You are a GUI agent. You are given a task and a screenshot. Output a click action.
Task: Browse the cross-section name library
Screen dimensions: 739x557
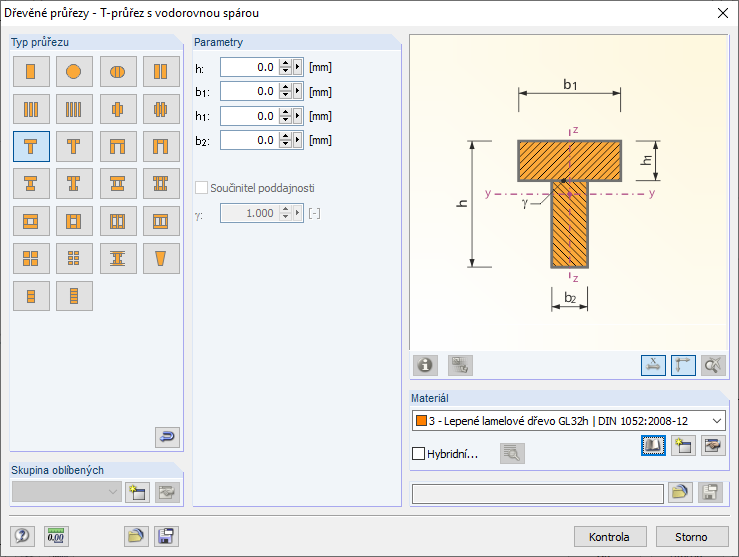680,493
